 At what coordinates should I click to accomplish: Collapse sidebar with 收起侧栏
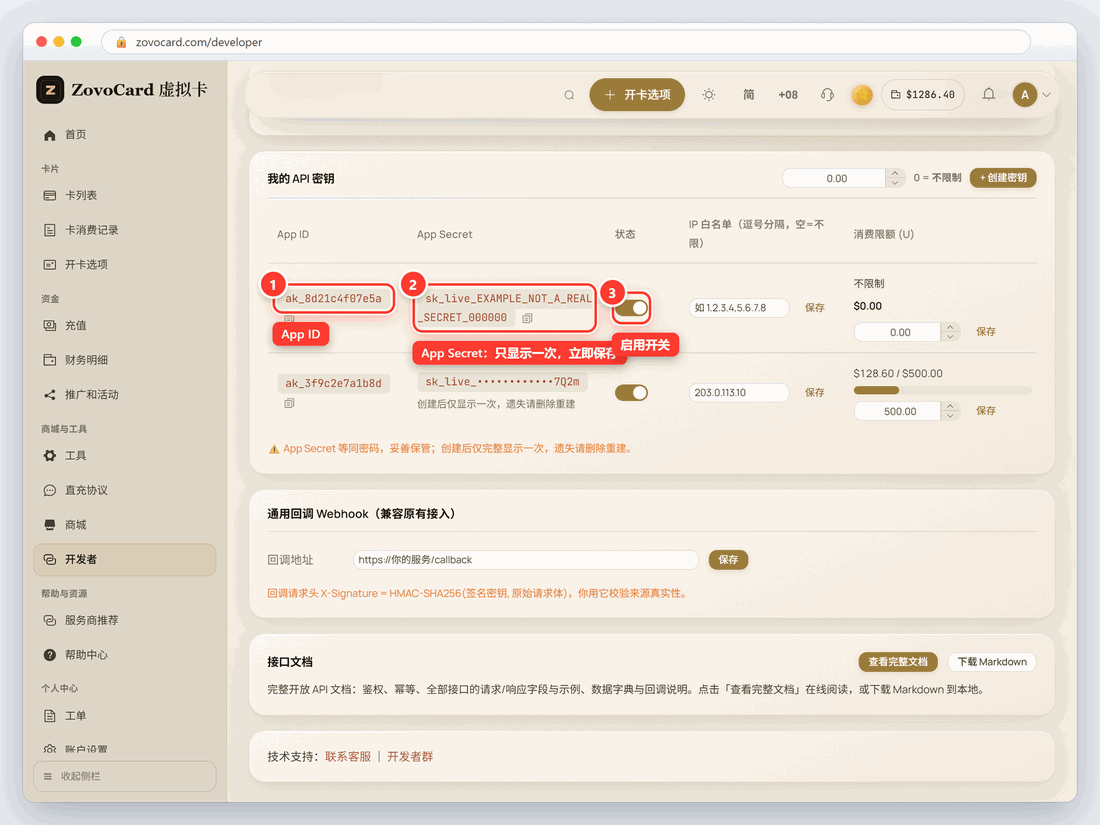(124, 776)
